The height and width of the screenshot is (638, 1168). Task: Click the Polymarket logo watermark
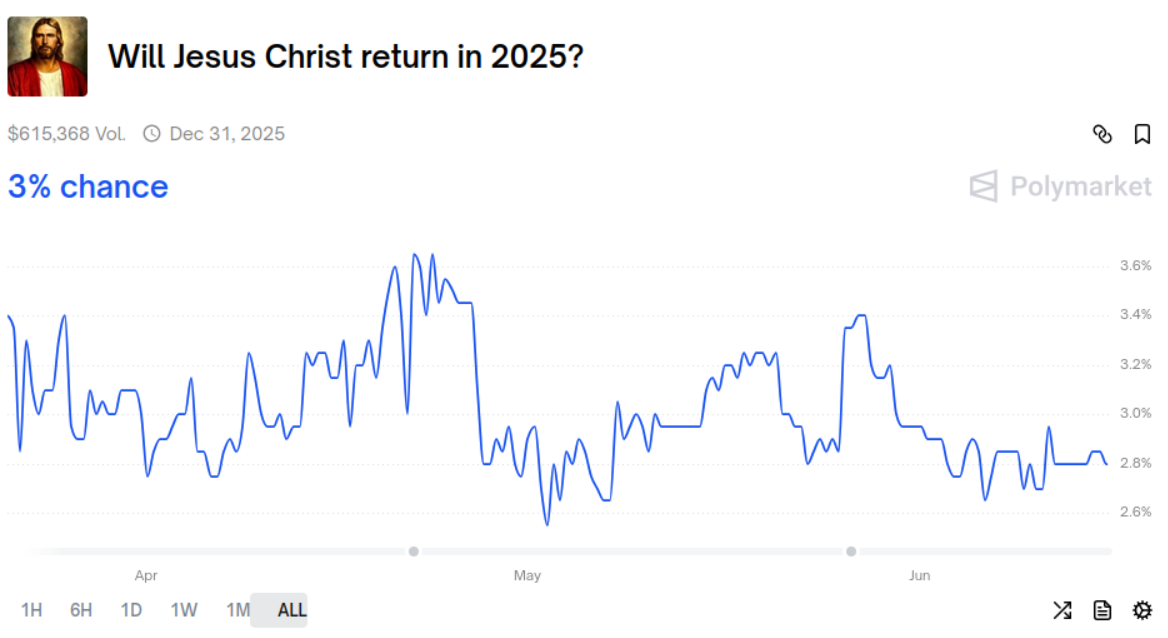point(1061,187)
